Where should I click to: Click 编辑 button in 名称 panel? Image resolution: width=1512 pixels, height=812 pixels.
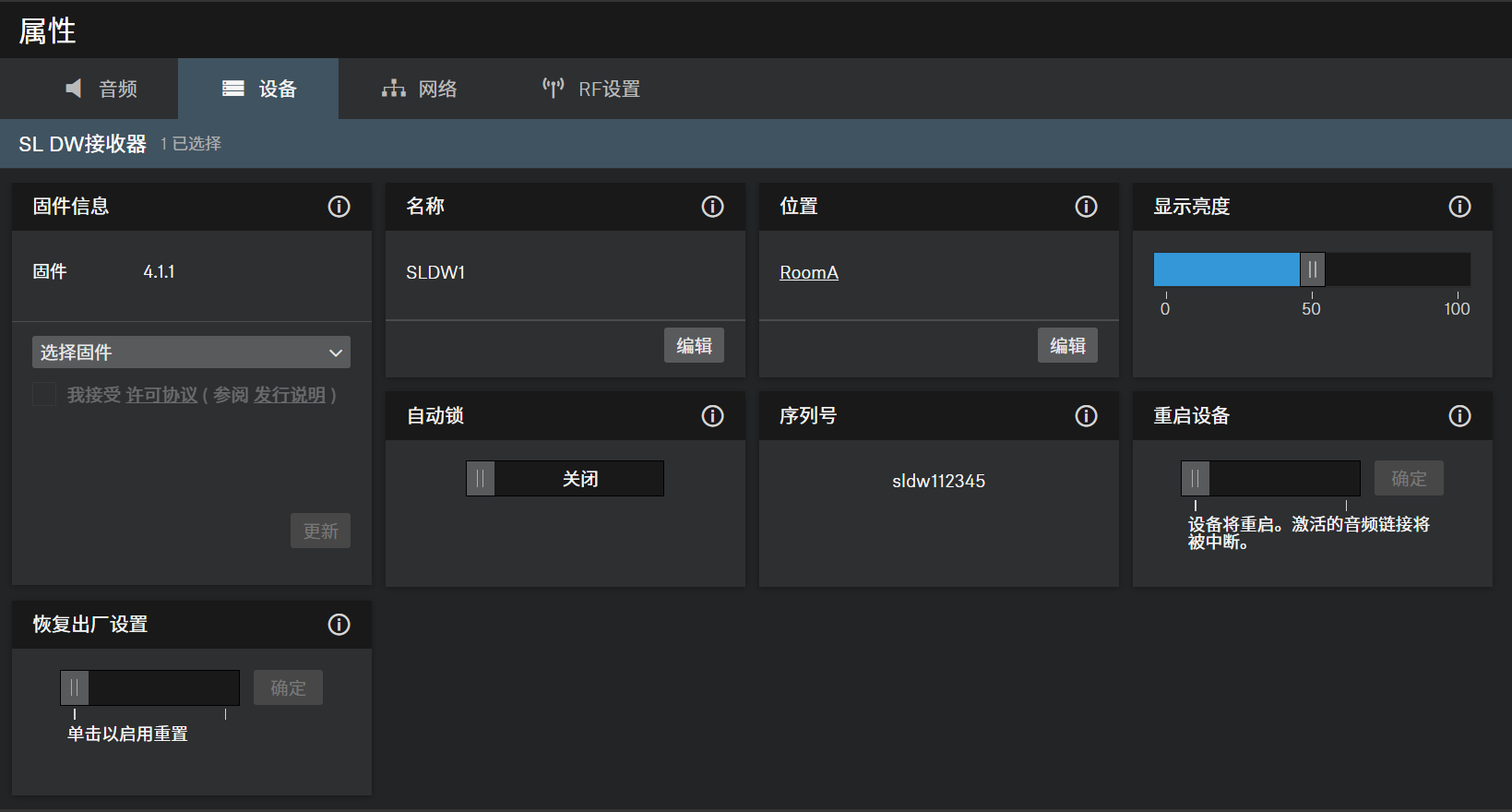point(694,346)
